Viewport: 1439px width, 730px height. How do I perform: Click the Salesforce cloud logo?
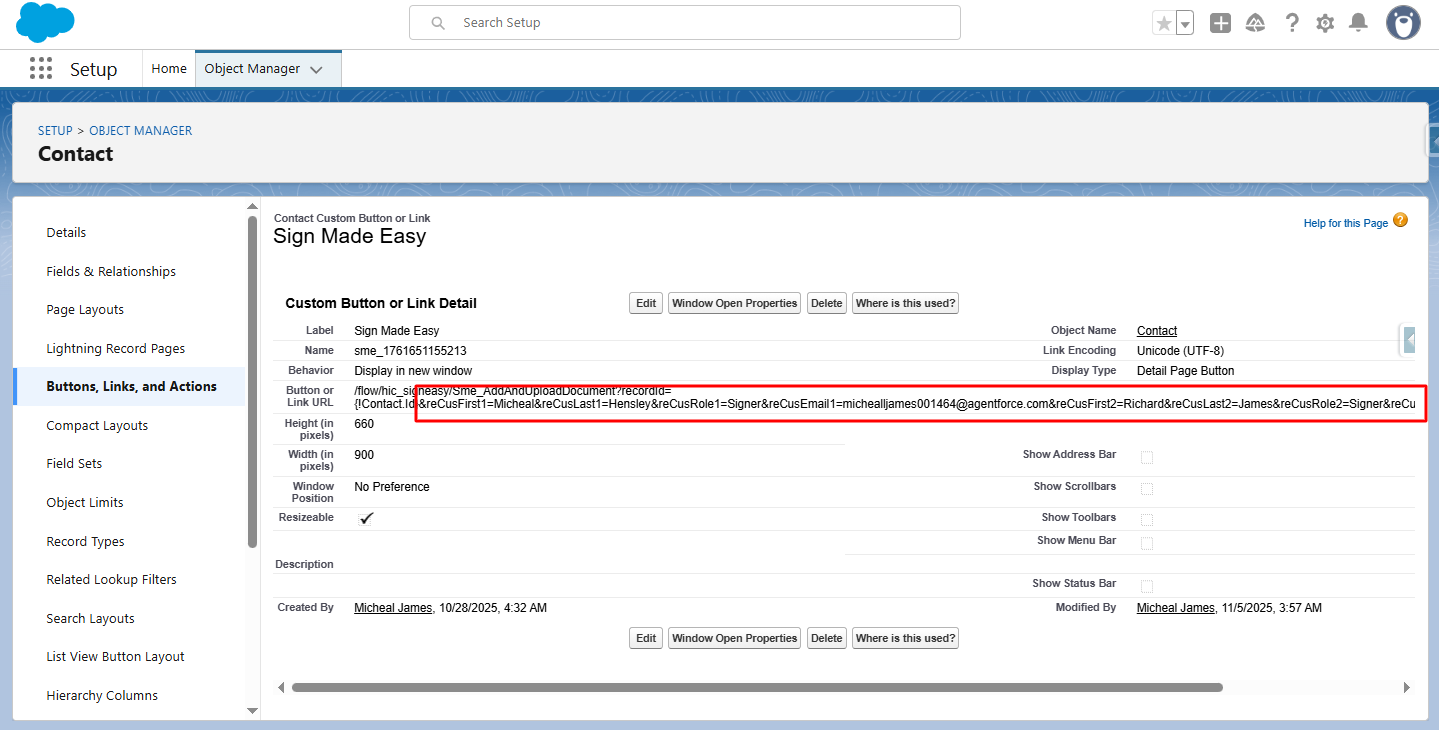tap(45, 22)
